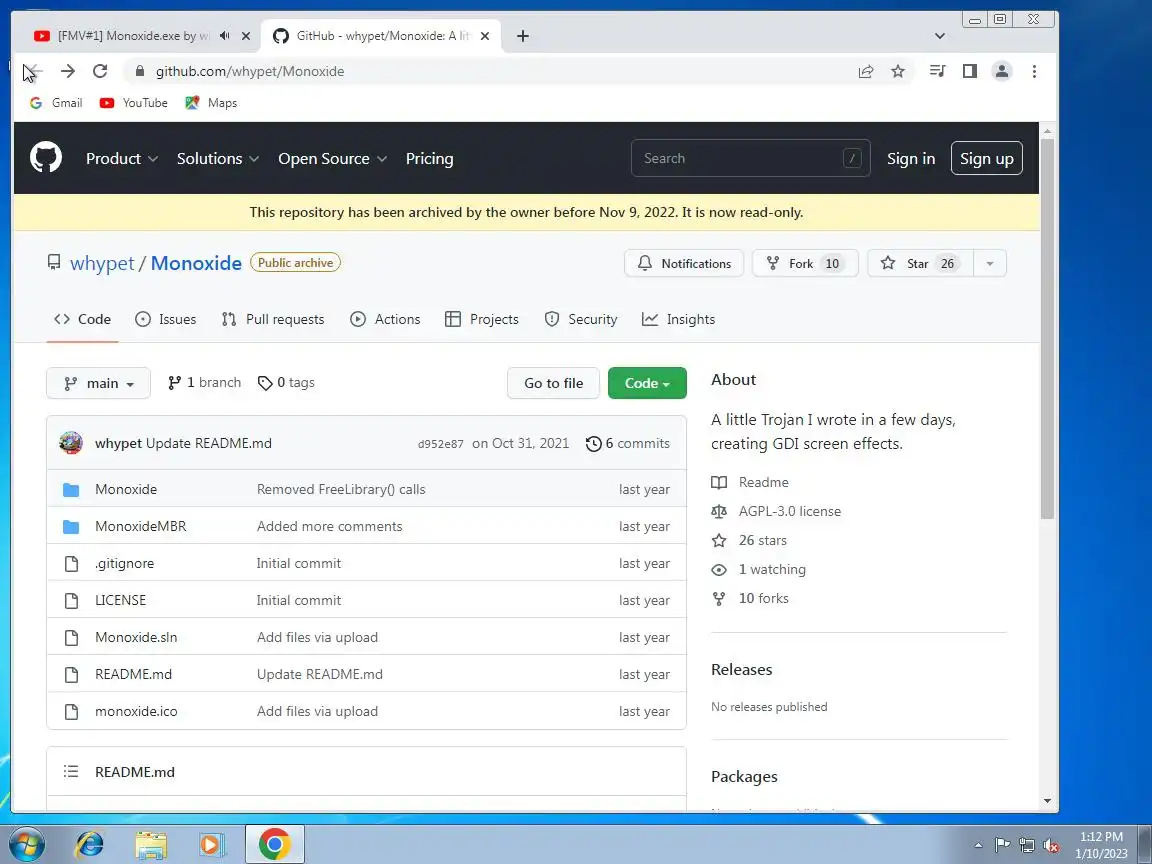Open the green Code dropdown button
The width and height of the screenshot is (1152, 864).
647,383
